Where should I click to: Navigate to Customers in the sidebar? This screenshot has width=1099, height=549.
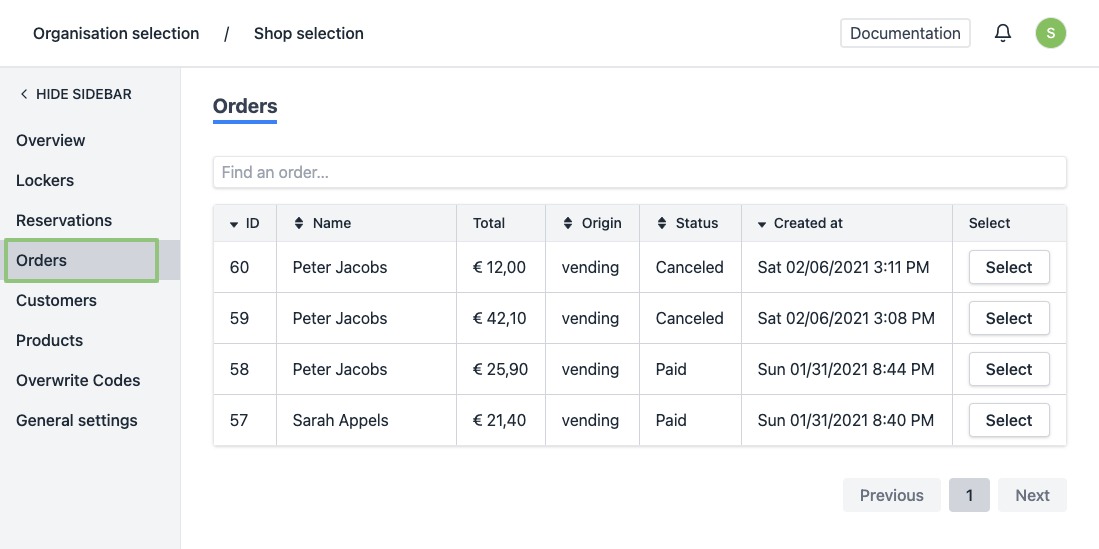(56, 300)
